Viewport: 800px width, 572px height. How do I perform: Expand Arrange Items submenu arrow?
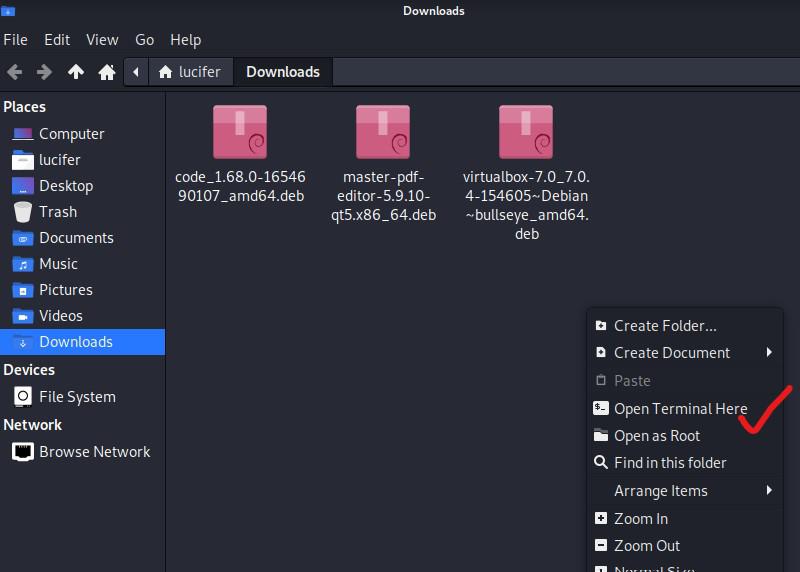click(x=769, y=490)
